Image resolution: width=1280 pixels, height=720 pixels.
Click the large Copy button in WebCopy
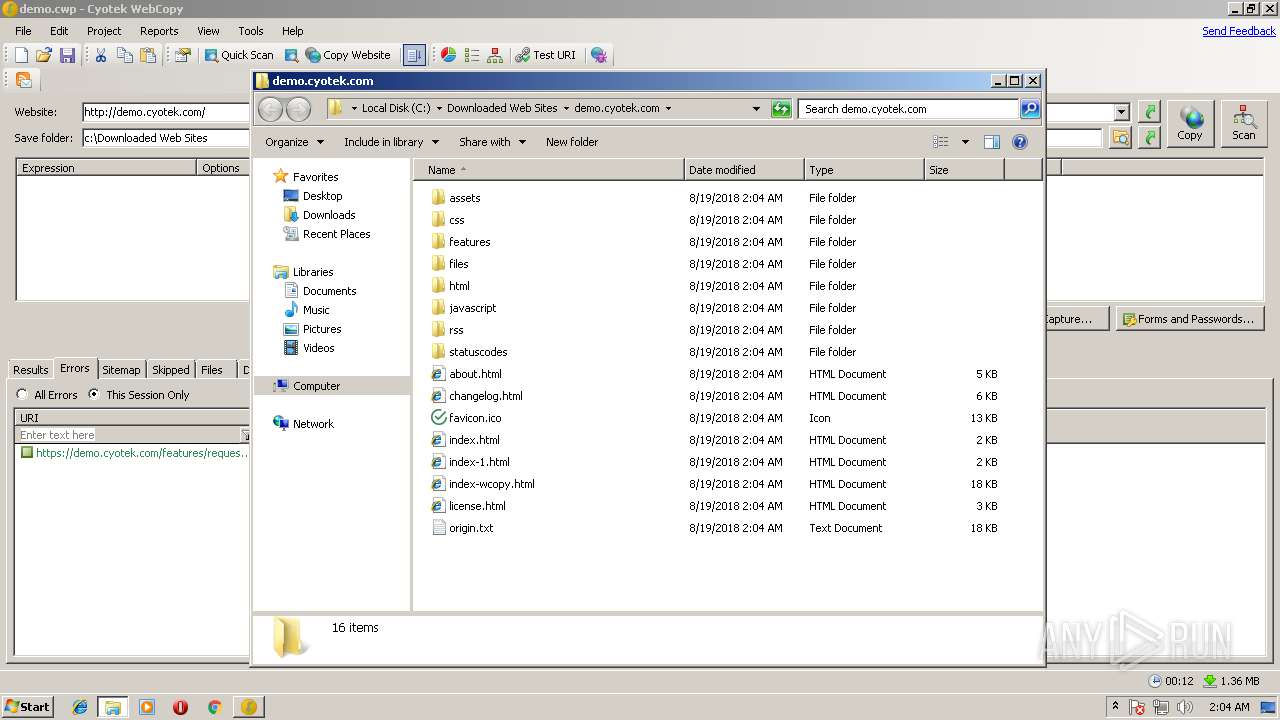pyautogui.click(x=1190, y=124)
